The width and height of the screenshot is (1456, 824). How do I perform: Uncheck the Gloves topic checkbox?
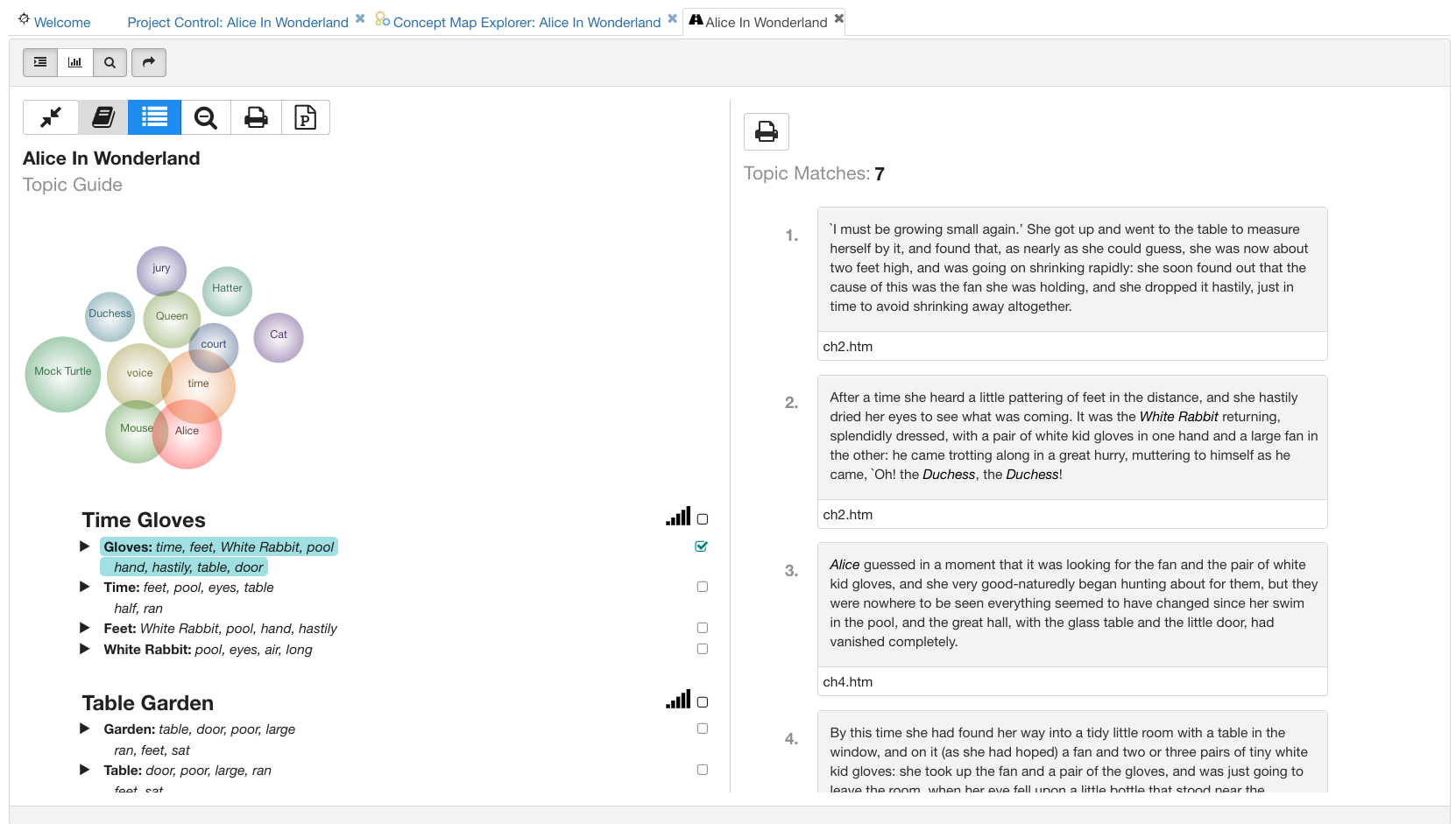pos(701,546)
